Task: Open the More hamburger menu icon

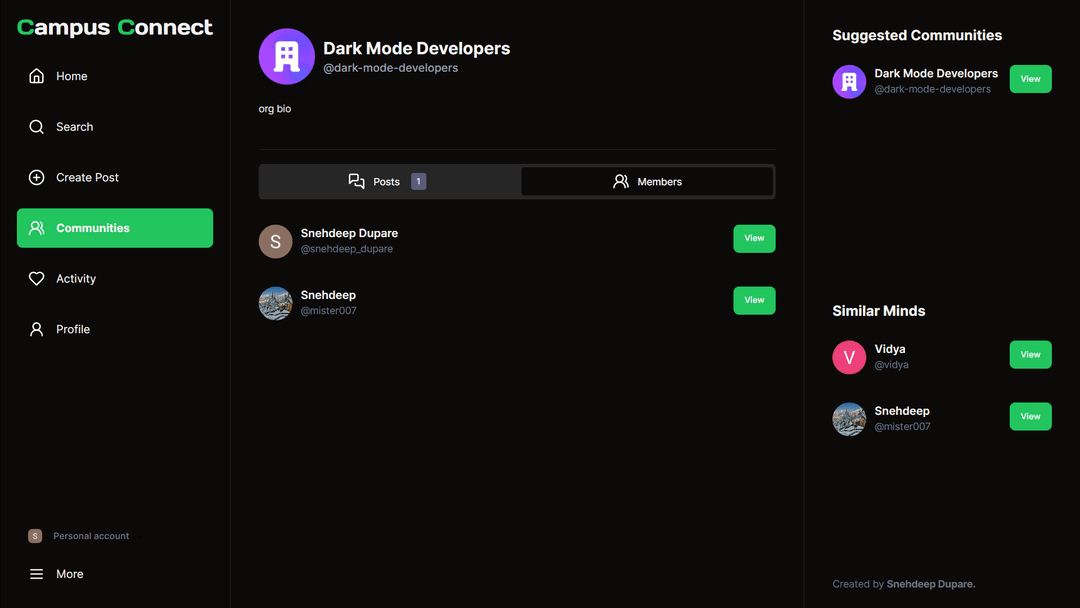Action: click(x=37, y=574)
